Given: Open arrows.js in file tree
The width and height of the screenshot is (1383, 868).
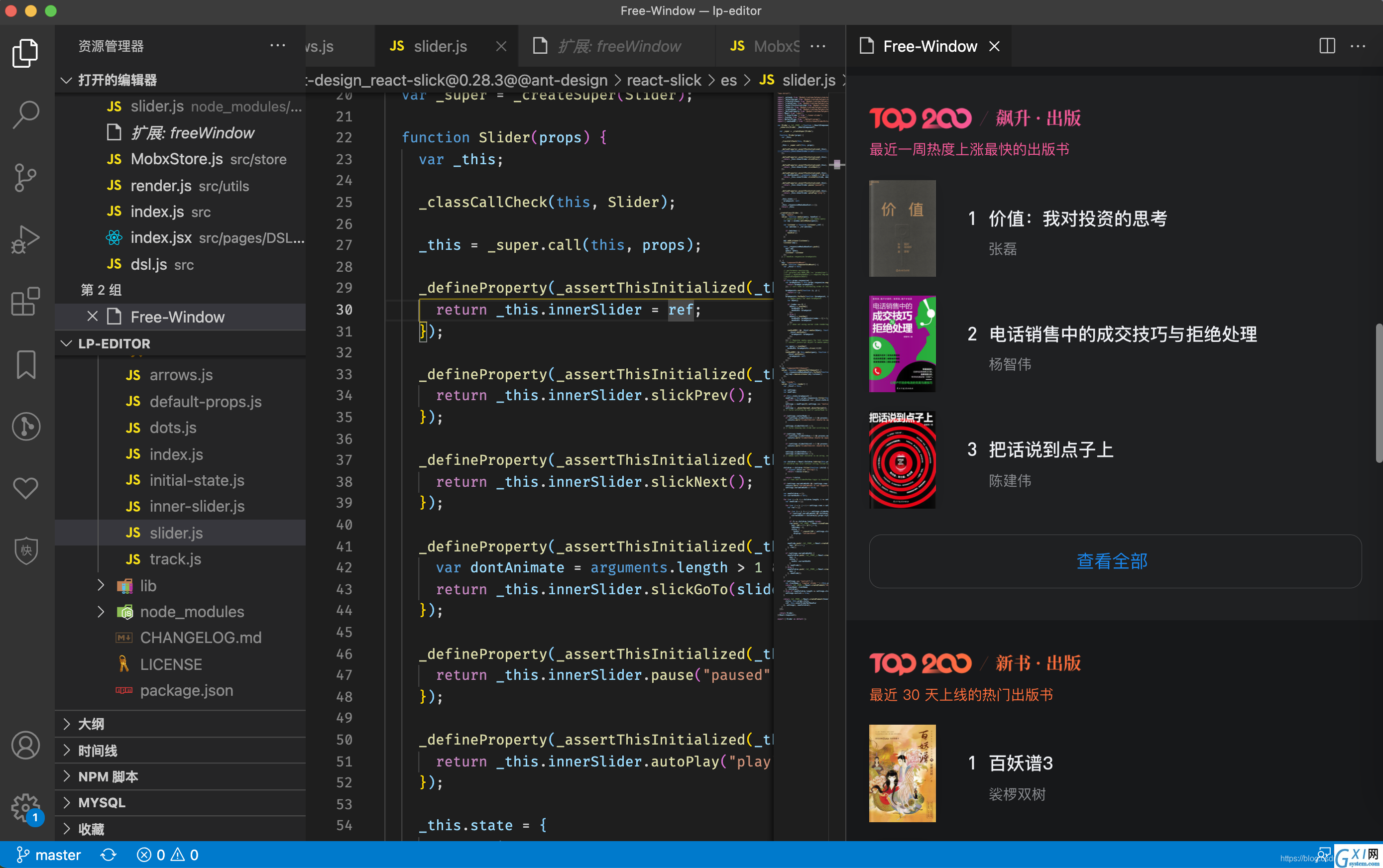Looking at the screenshot, I should coord(180,375).
